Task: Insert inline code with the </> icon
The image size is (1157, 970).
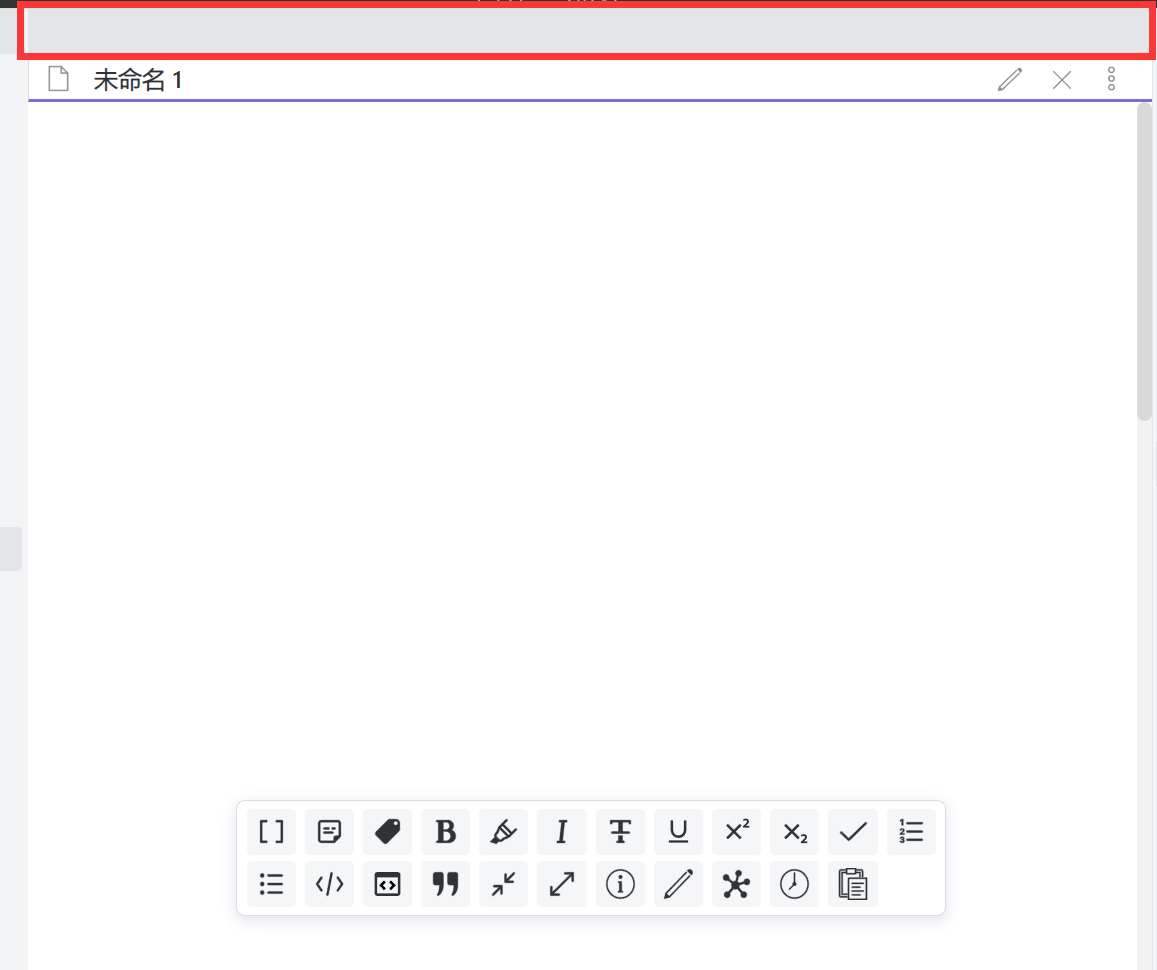Action: tap(329, 884)
